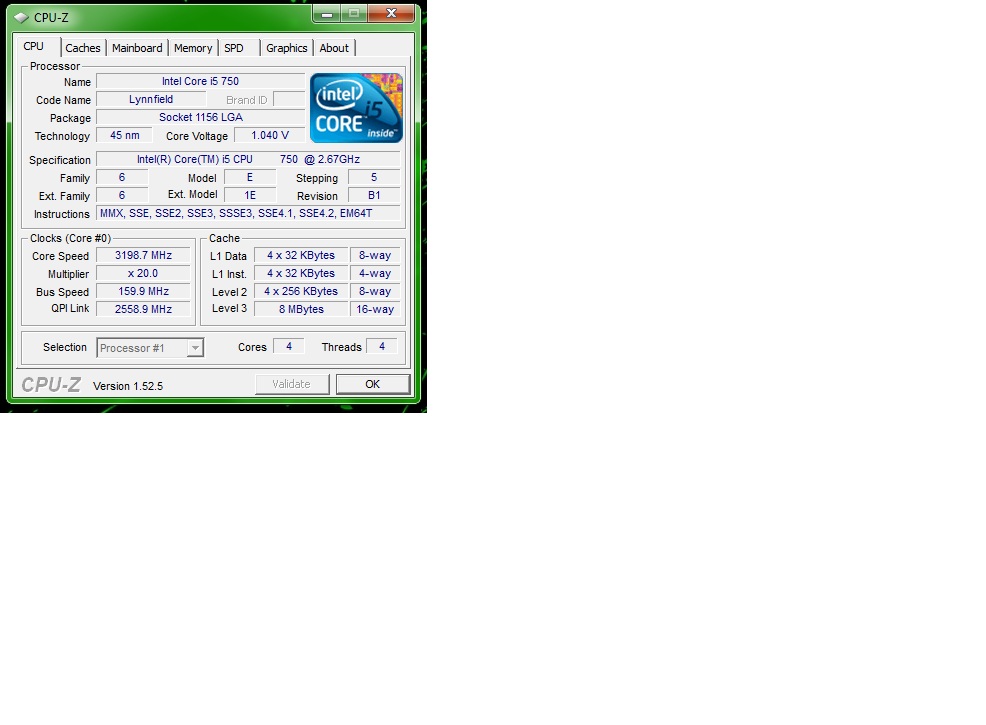Close the CPU-Z window
Image resolution: width=986 pixels, height=725 pixels.
(x=391, y=14)
